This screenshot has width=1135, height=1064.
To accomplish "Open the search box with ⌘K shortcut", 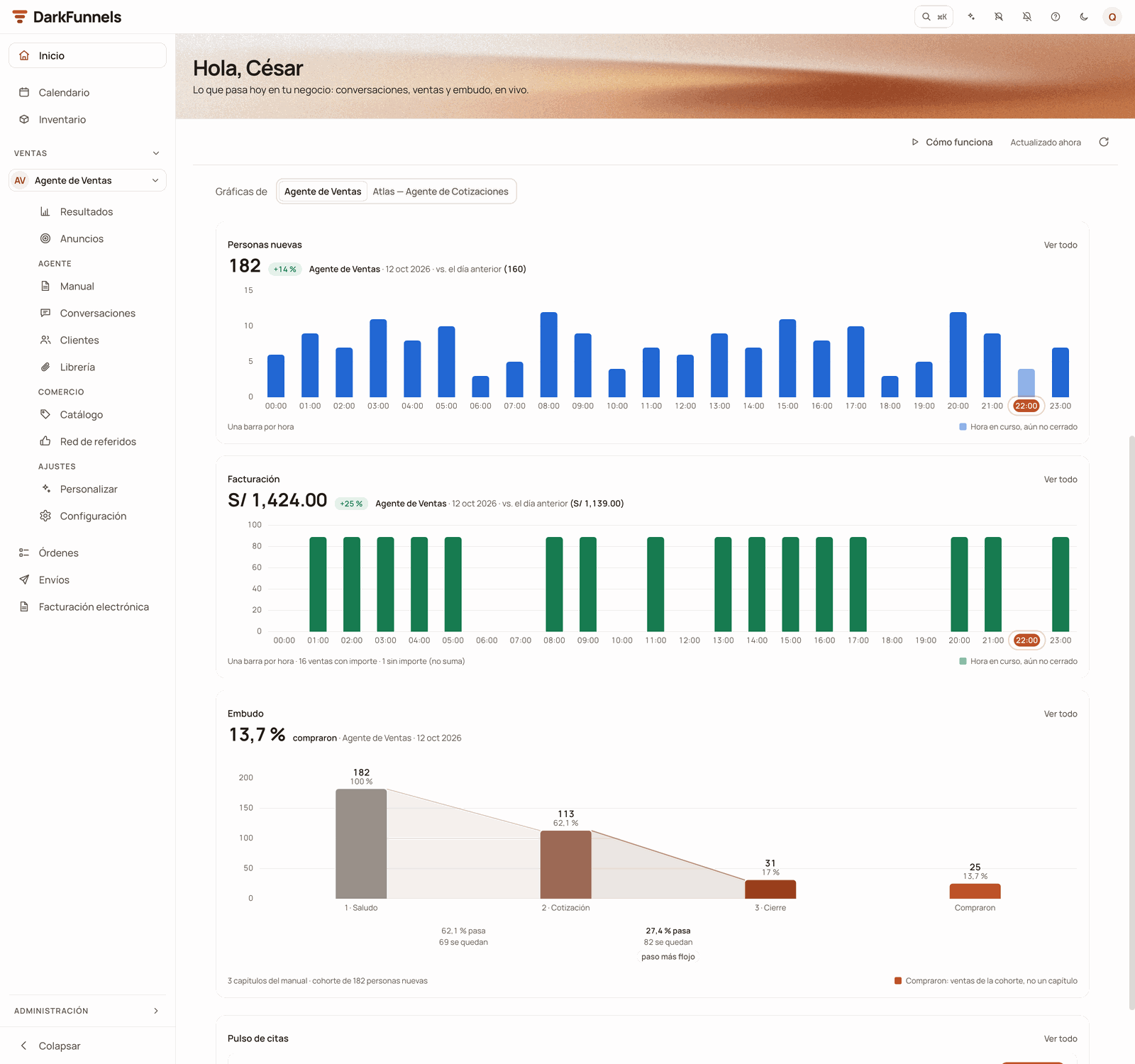I will tap(934, 17).
